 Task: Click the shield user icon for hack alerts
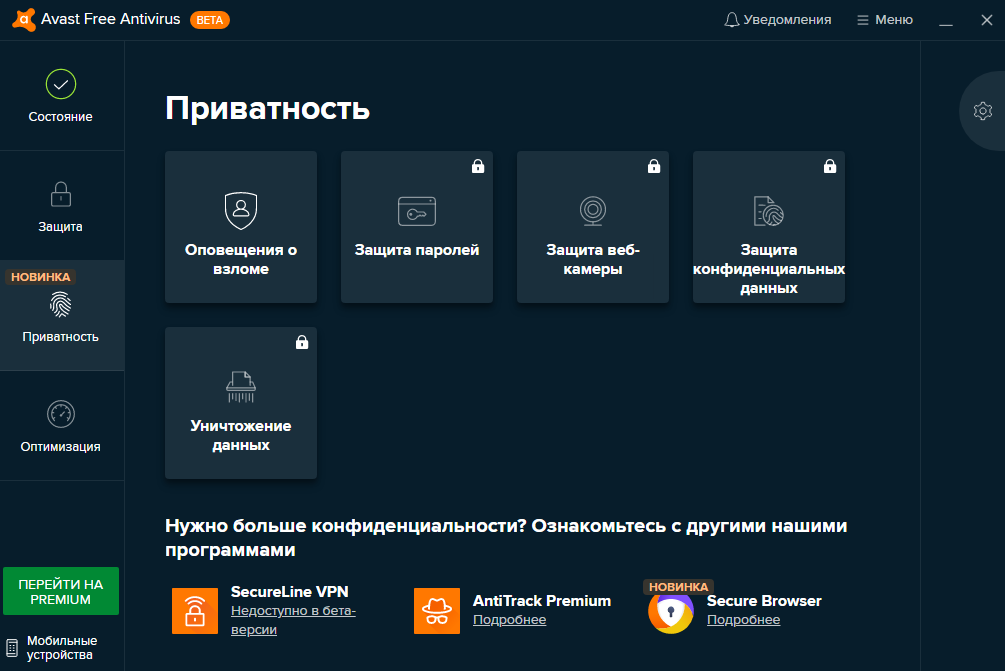[241, 210]
